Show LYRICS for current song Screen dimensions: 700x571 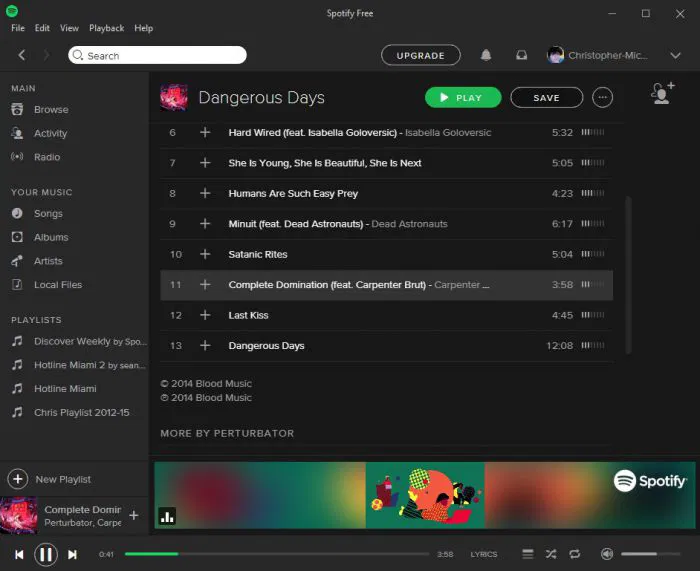coord(483,554)
